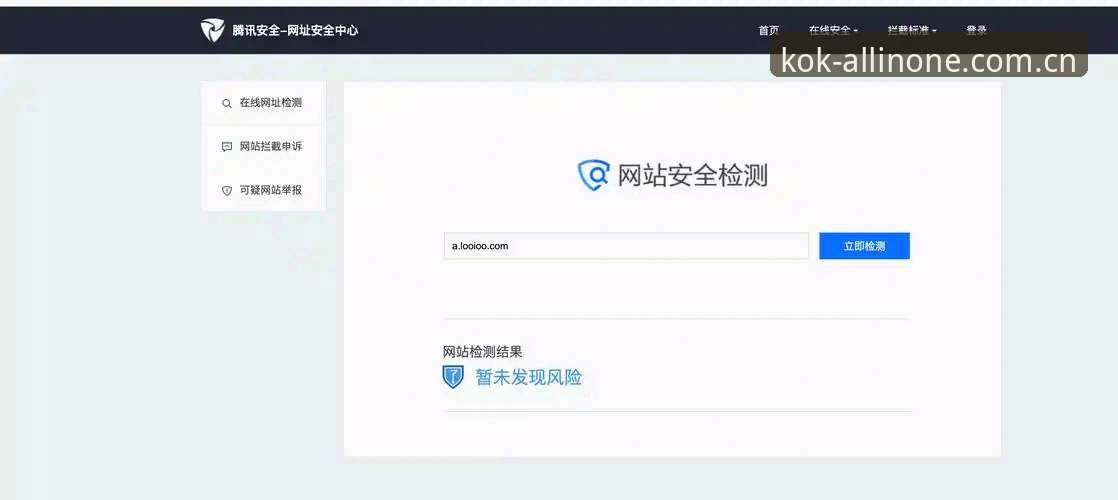Viewport: 1118px width, 500px height.
Task: Click the Tencent Security shield logo
Action: tap(212, 31)
